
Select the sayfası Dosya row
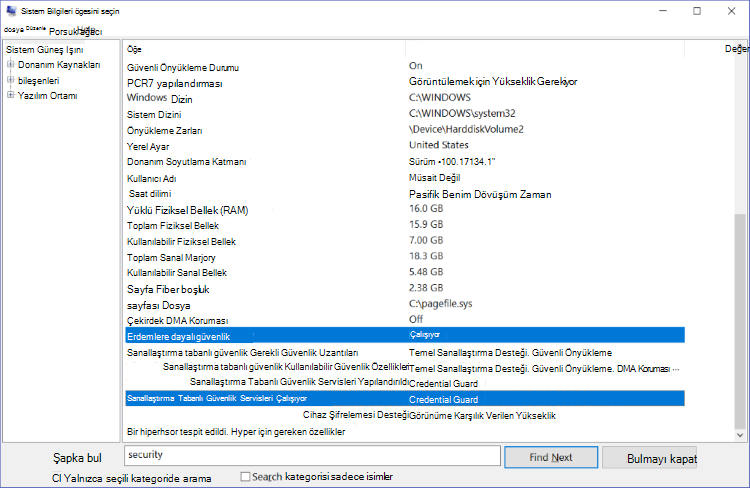(x=405, y=304)
